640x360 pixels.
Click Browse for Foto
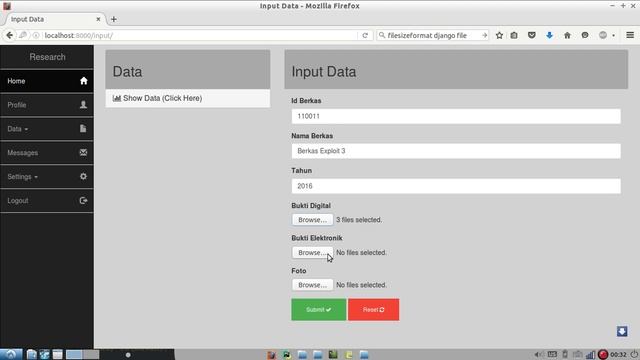[x=312, y=285]
